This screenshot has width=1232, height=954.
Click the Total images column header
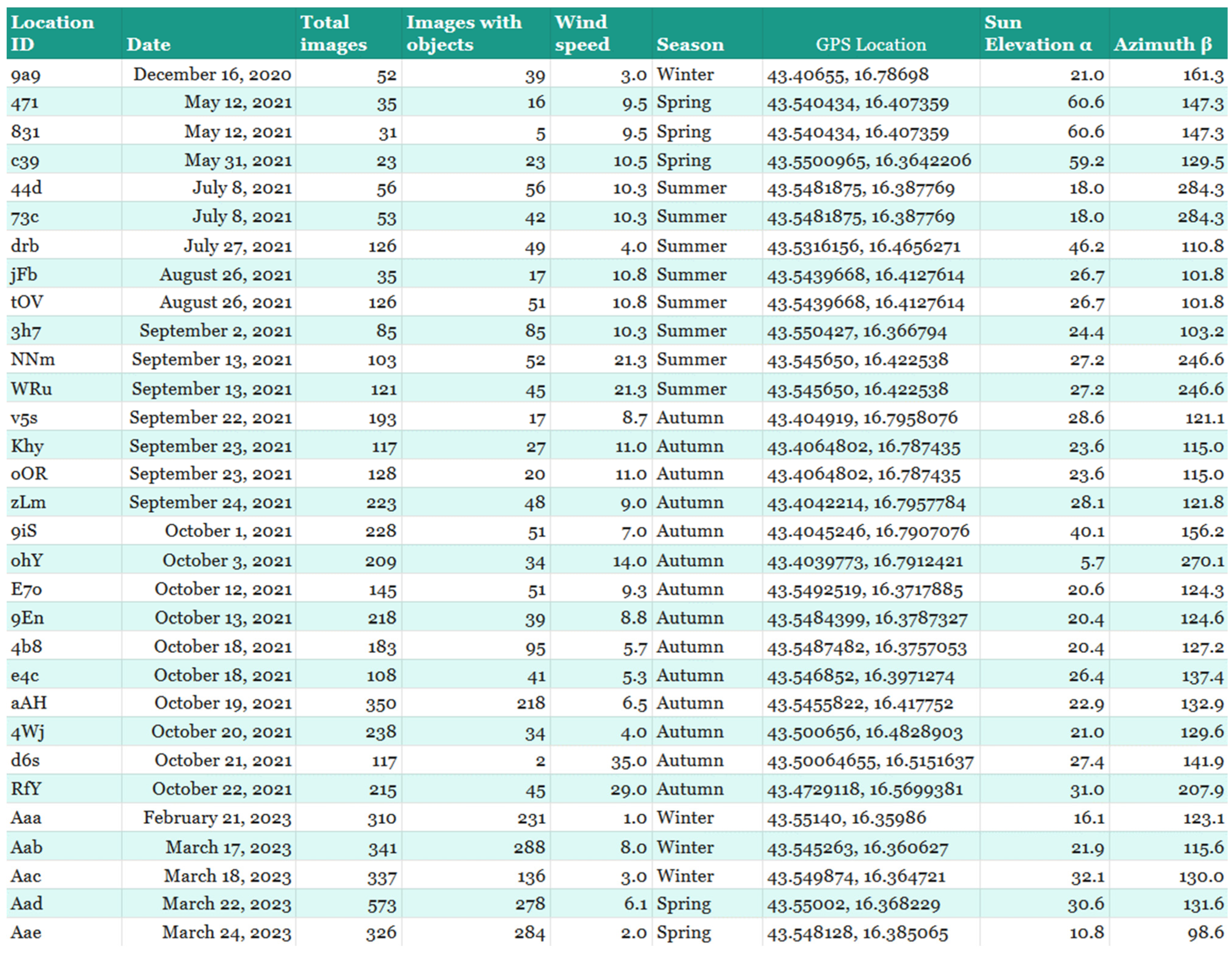point(333,33)
